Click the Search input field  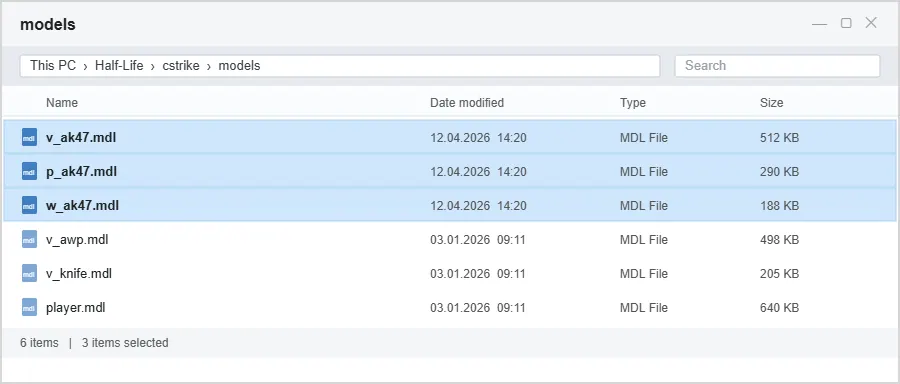click(777, 65)
